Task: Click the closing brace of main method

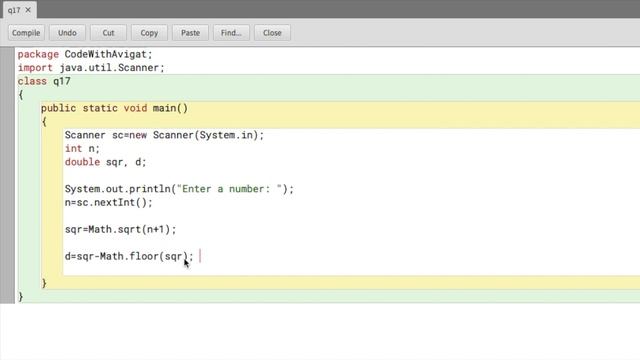Action: click(44, 283)
